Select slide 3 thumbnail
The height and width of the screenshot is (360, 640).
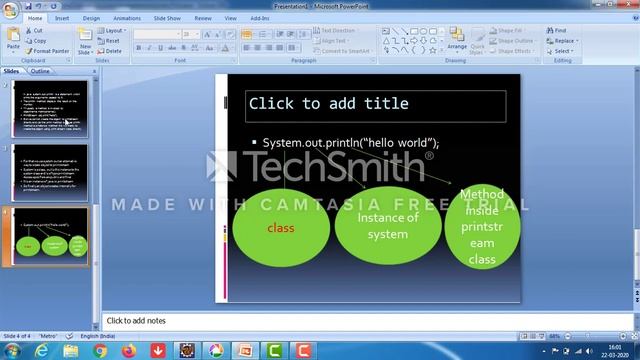50,173
